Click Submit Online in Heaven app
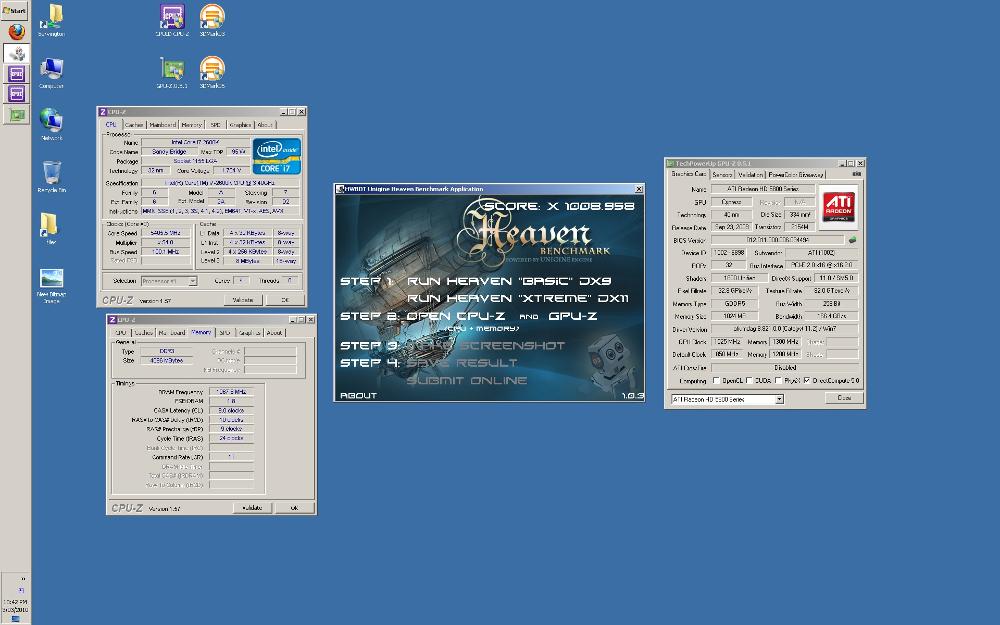 [467, 380]
